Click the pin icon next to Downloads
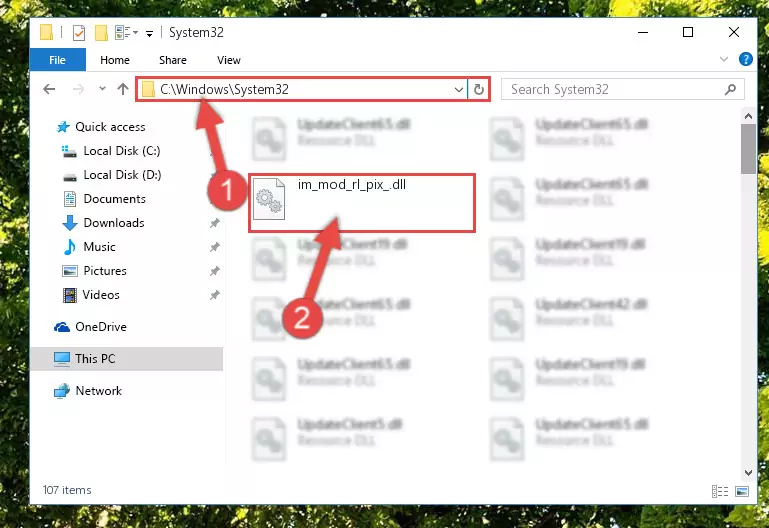This screenshot has height=528, width=769. (214, 223)
